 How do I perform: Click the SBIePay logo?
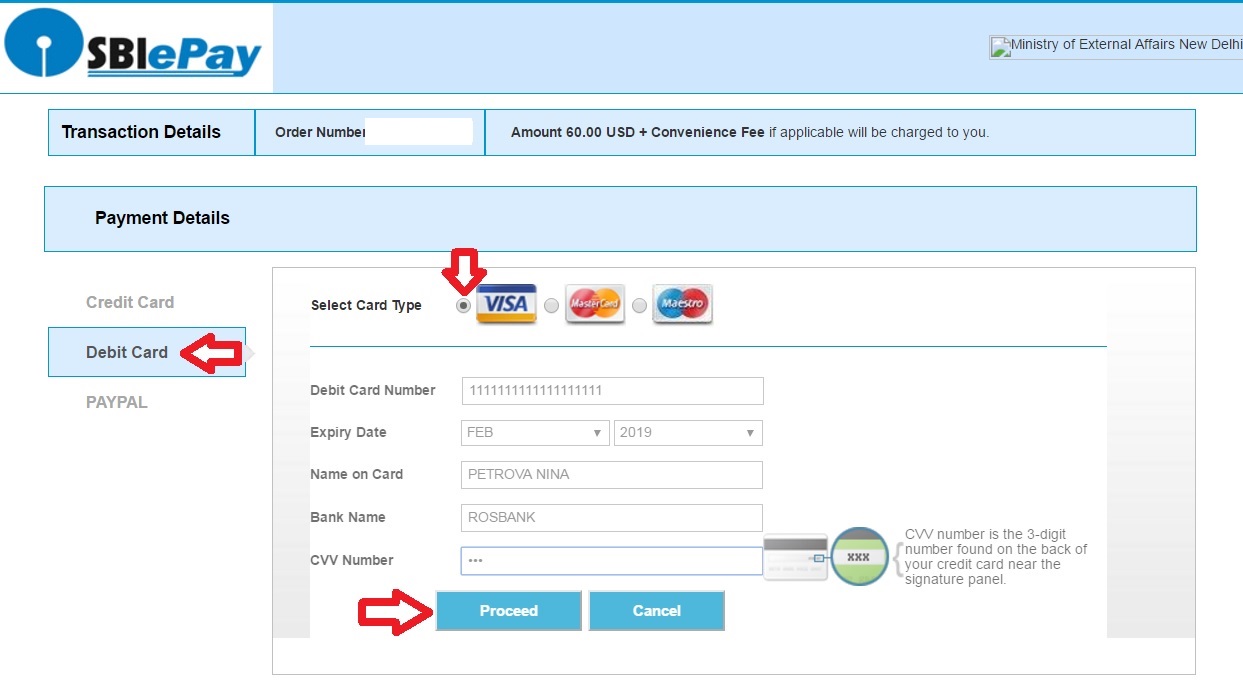[x=133, y=47]
